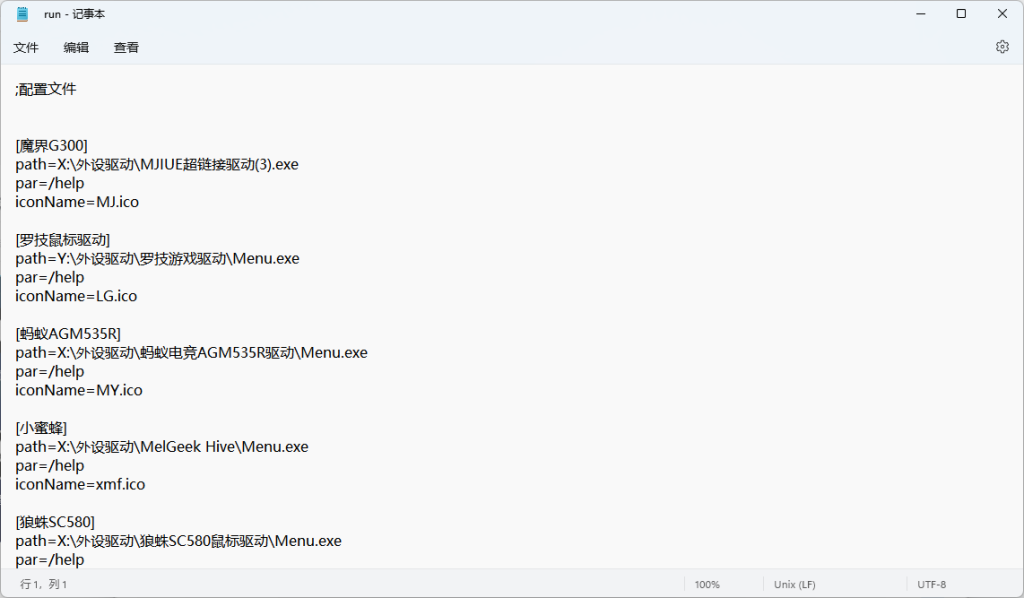The height and width of the screenshot is (598, 1024).
Task: Click the [小蜜蜂] section header
Action: pyautogui.click(x=41, y=428)
